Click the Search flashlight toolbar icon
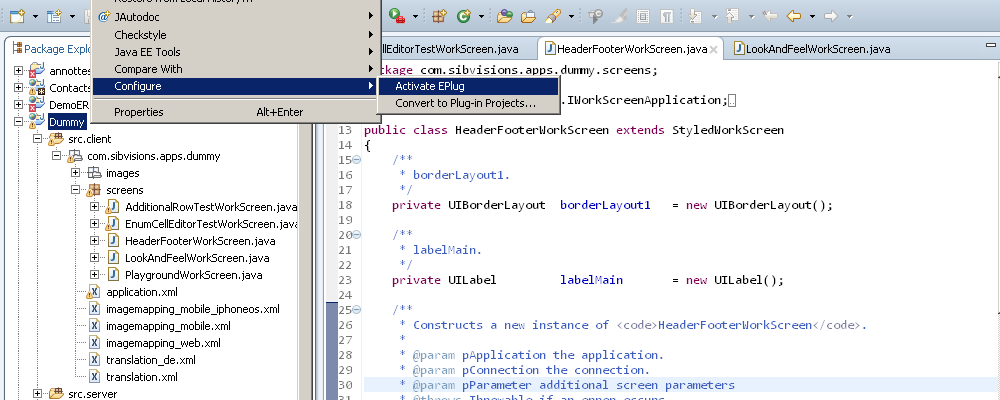The width and height of the screenshot is (1000, 400). point(552,17)
